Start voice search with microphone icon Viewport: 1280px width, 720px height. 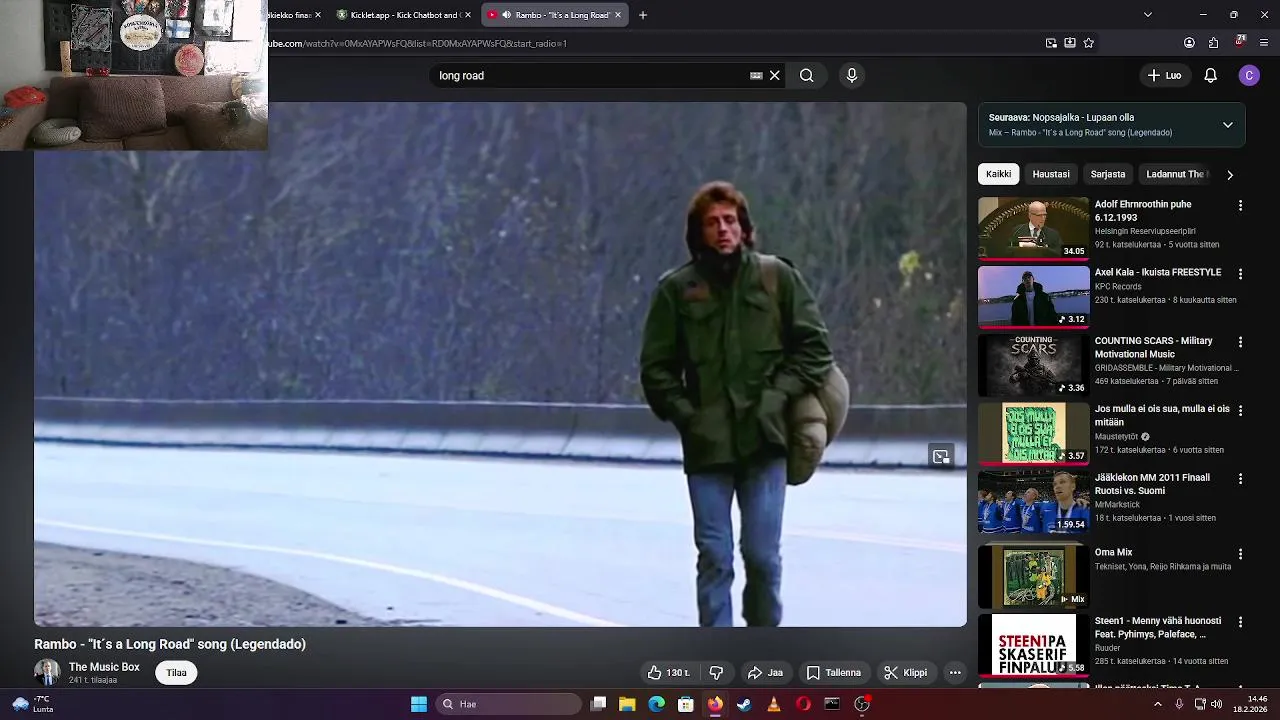852,75
